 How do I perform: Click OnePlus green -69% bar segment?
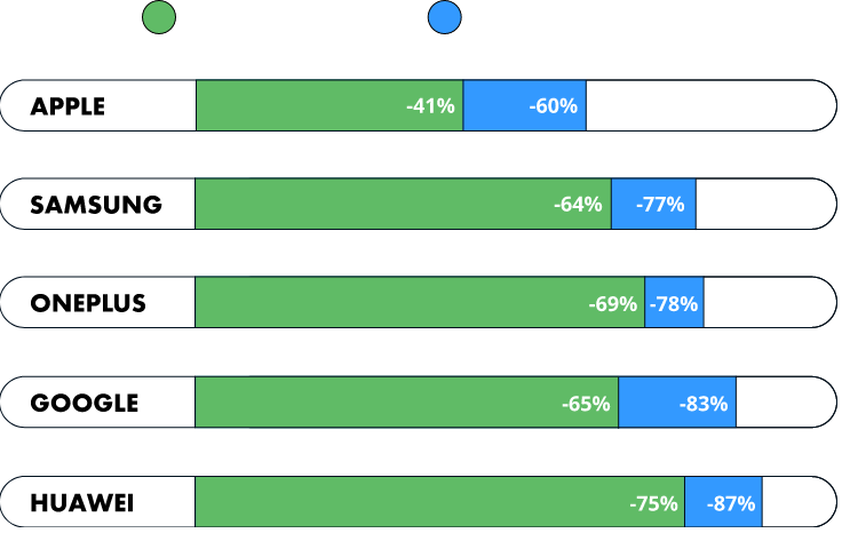419,303
